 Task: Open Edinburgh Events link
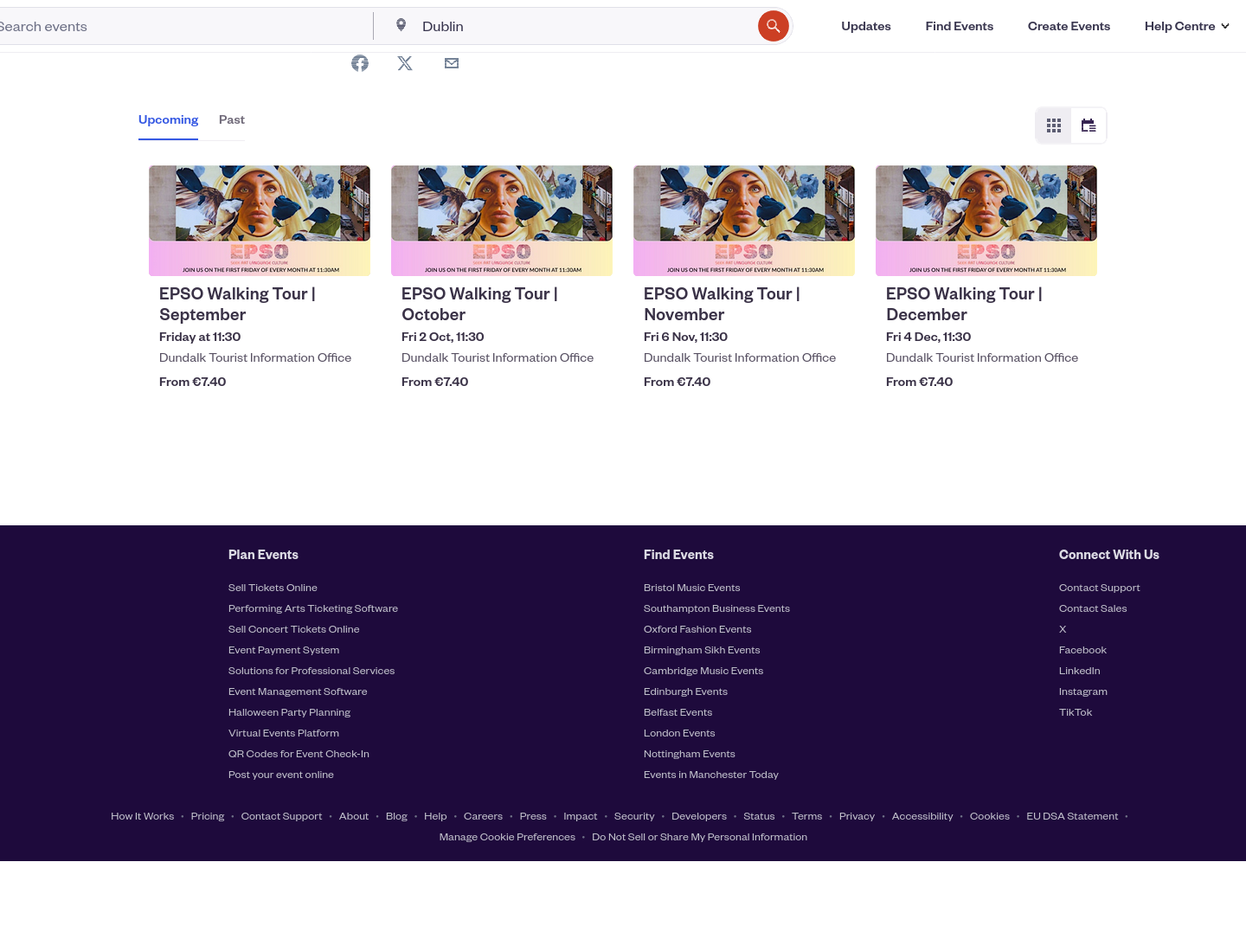(x=685, y=691)
